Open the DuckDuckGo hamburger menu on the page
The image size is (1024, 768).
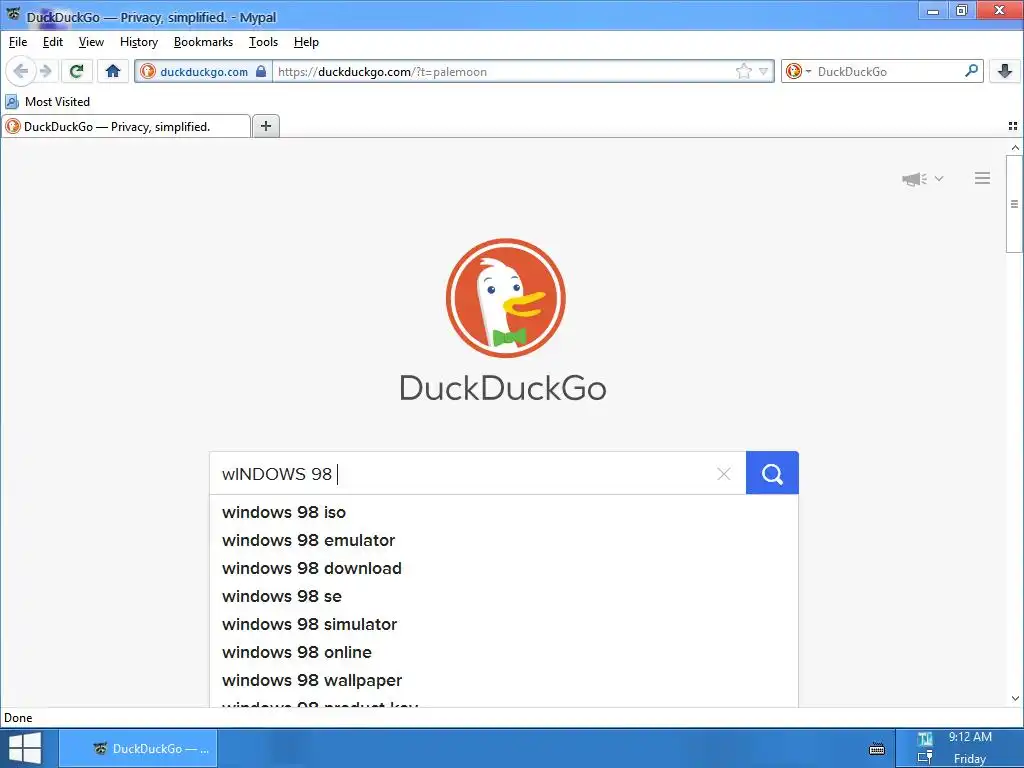[982, 178]
